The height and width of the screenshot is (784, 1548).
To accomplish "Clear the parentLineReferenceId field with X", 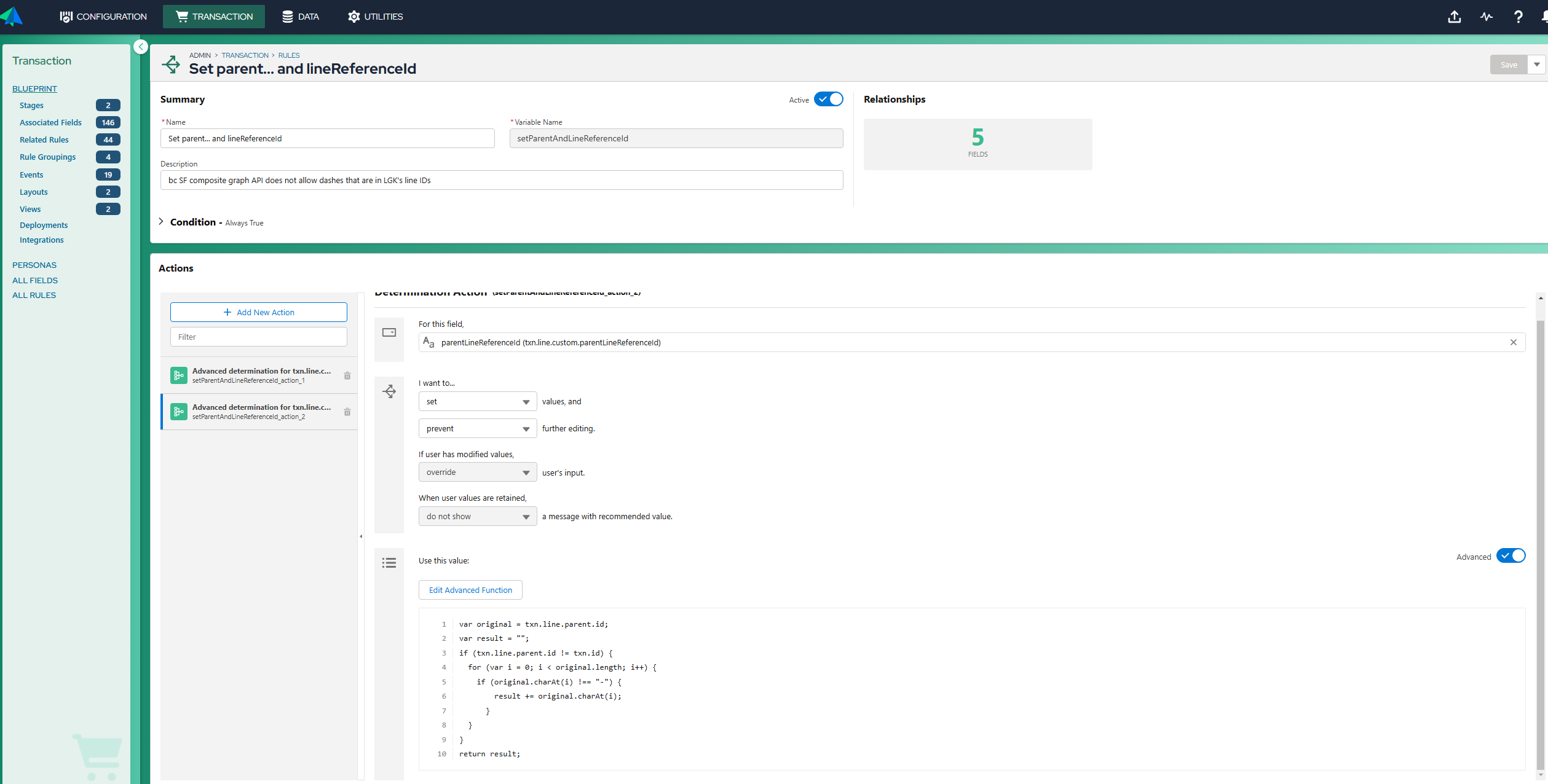I will 1514,342.
